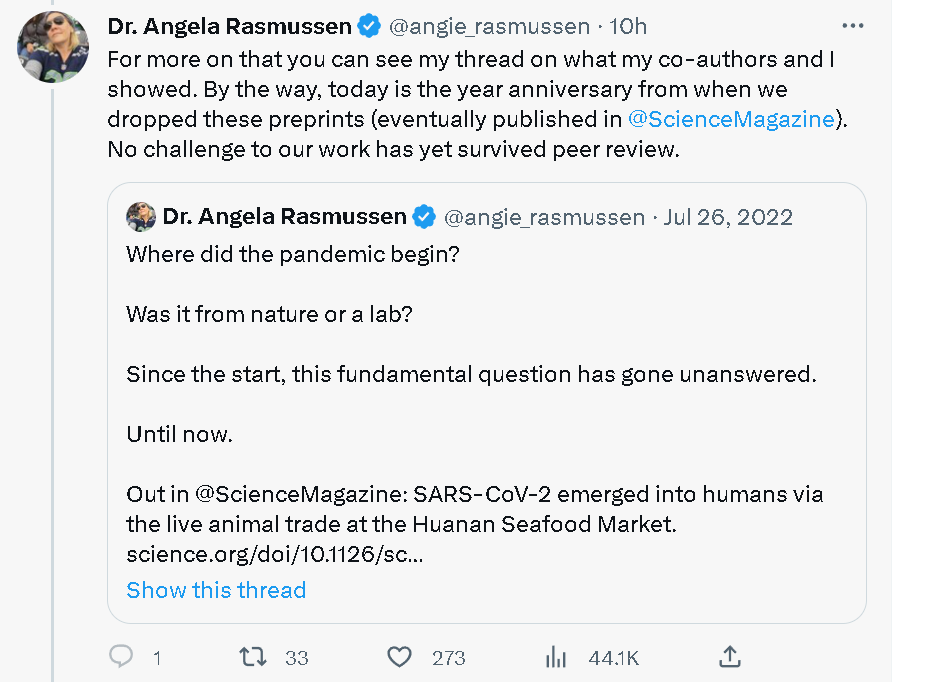Open the main tweet's author name Dr. Angela Rasmussen
The width and height of the screenshot is (937, 682).
pyautogui.click(x=229, y=26)
